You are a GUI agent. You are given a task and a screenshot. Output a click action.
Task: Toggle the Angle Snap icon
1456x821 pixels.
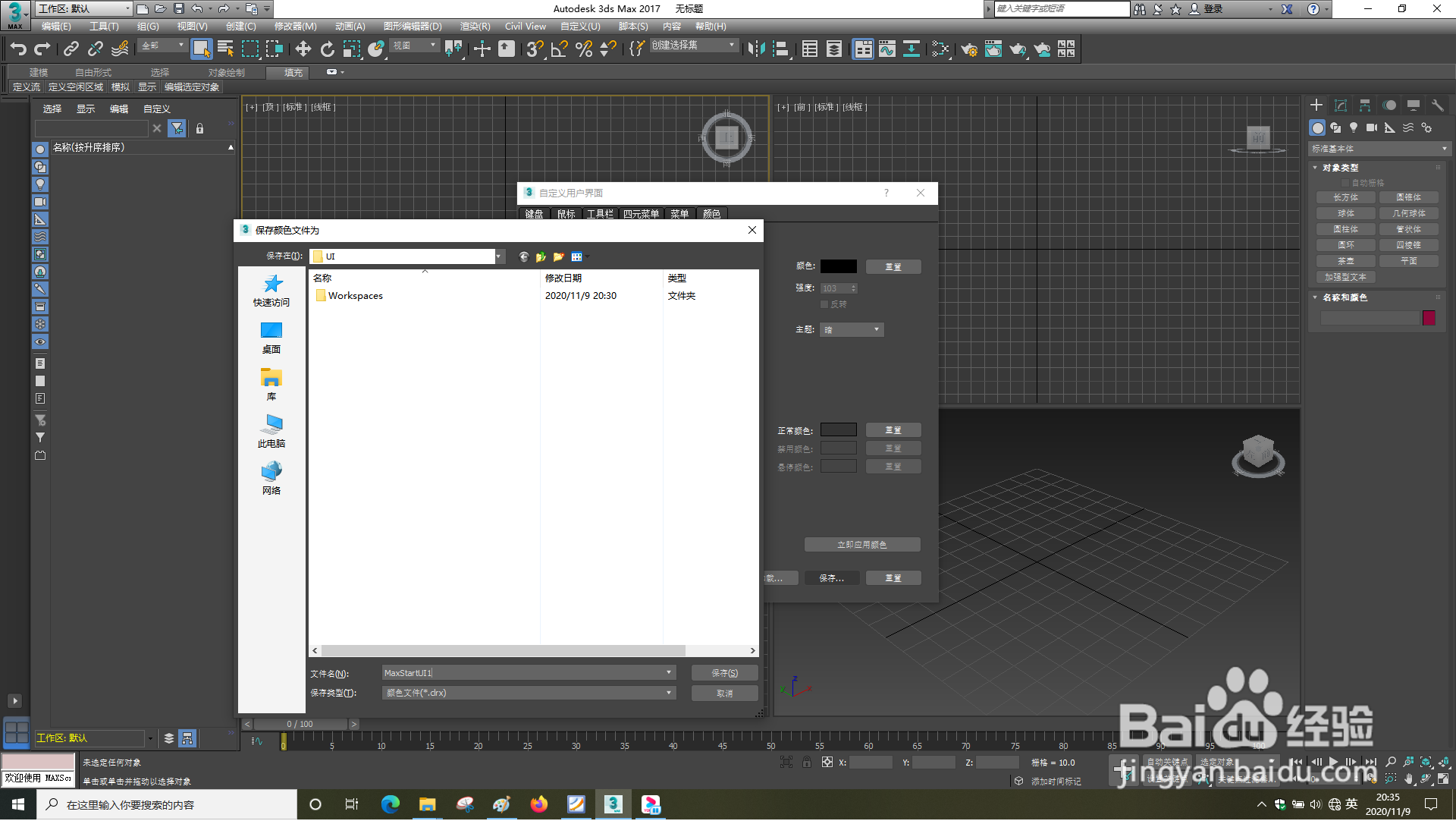pos(559,49)
